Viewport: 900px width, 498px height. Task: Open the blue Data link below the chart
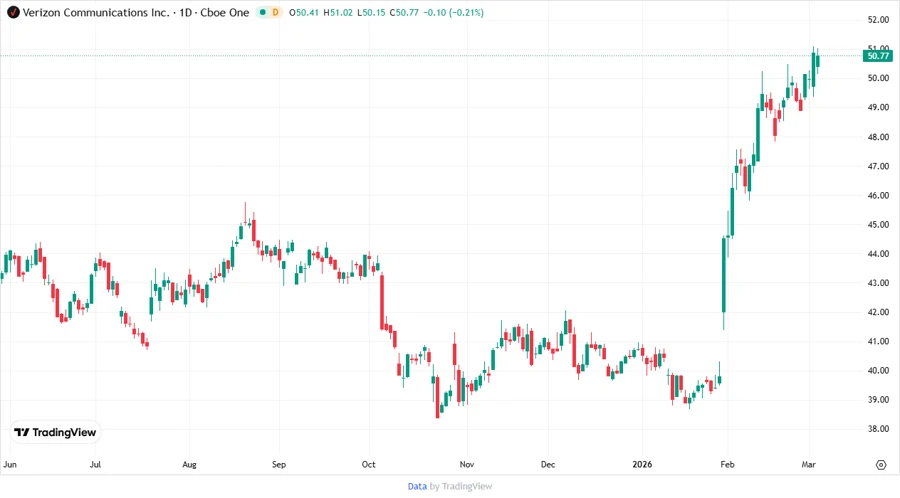(x=417, y=486)
